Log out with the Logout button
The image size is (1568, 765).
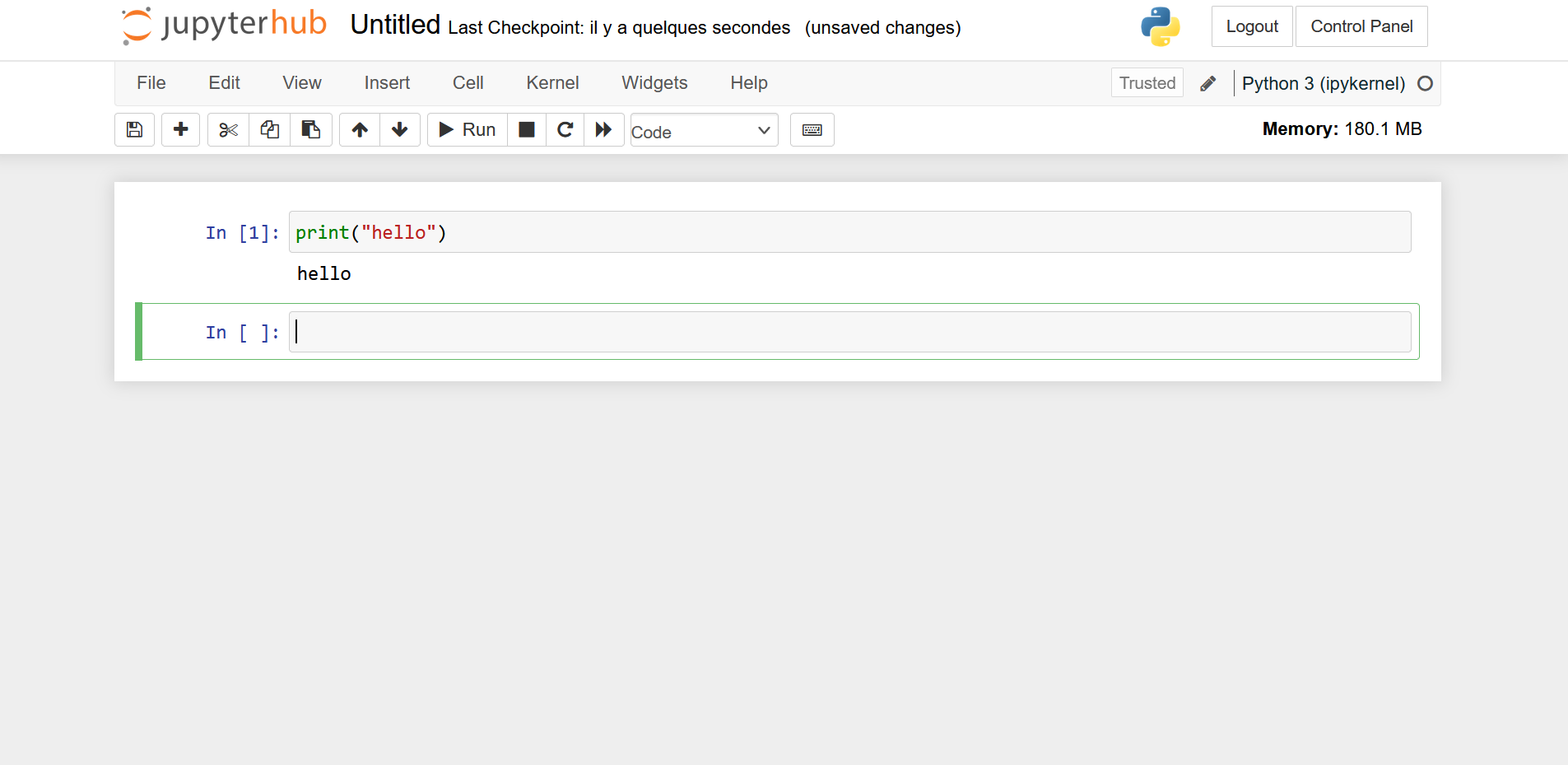1252,26
